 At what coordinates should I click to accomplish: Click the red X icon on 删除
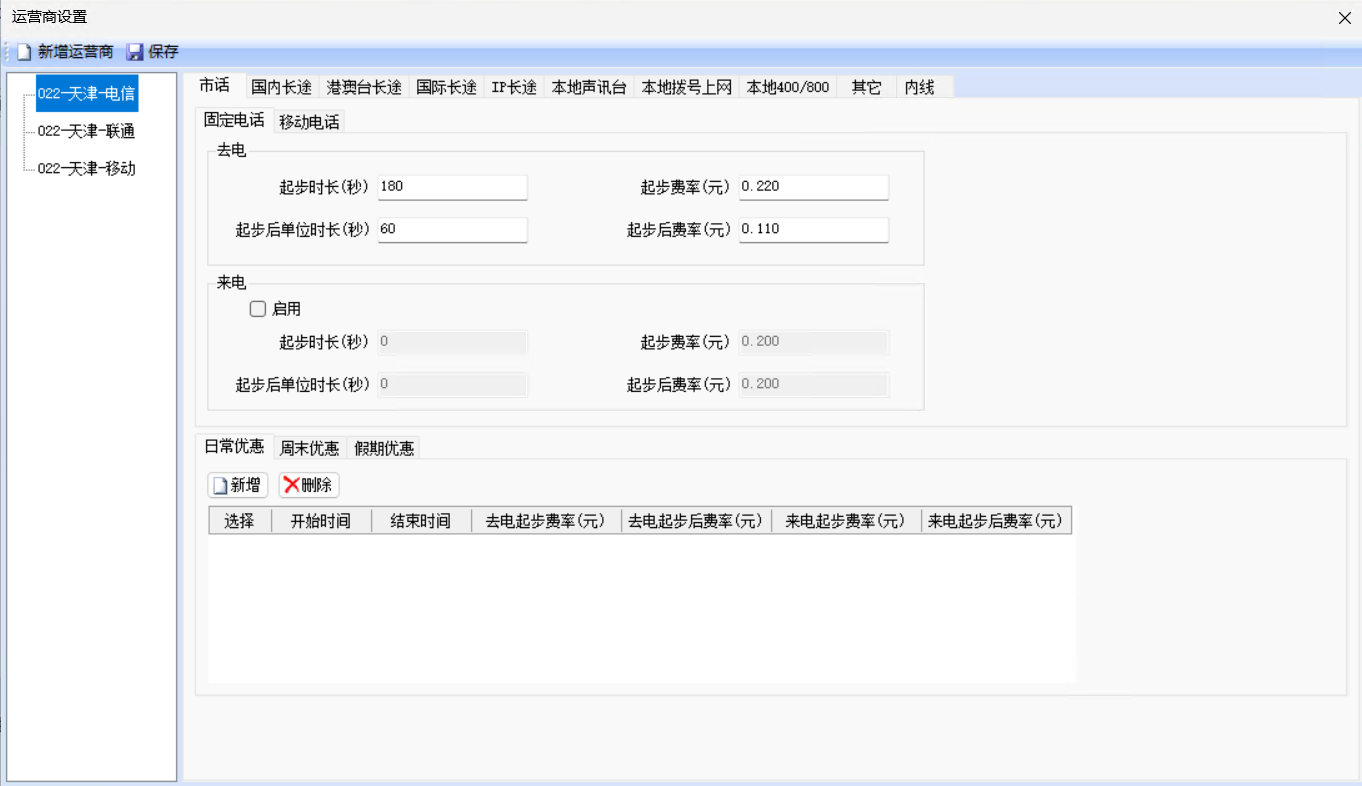291,485
